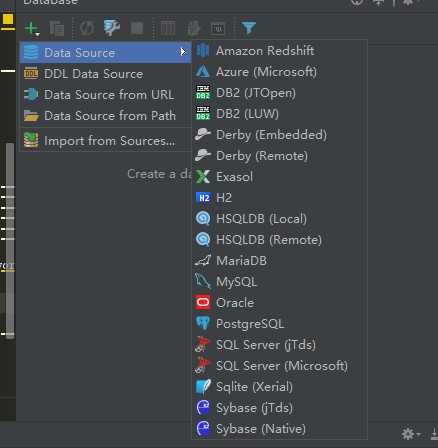Click the blue Filter funnel icon
The image size is (438, 448).
tap(249, 28)
